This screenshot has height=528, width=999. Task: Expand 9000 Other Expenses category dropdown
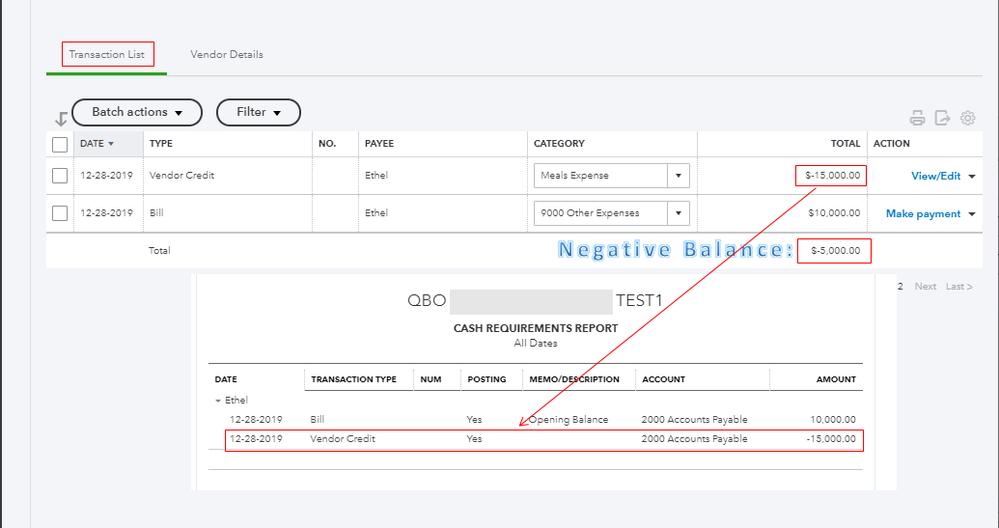679,213
